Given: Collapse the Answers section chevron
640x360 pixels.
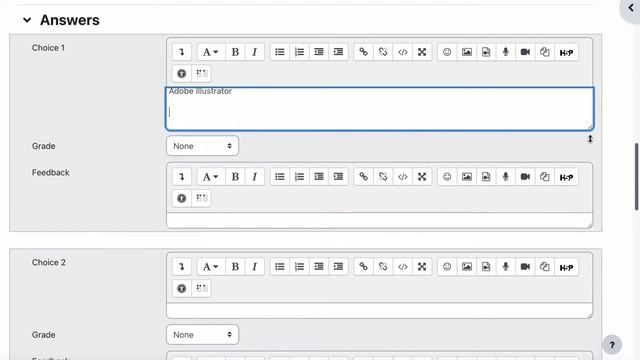Looking at the screenshot, I should click(x=27, y=20).
